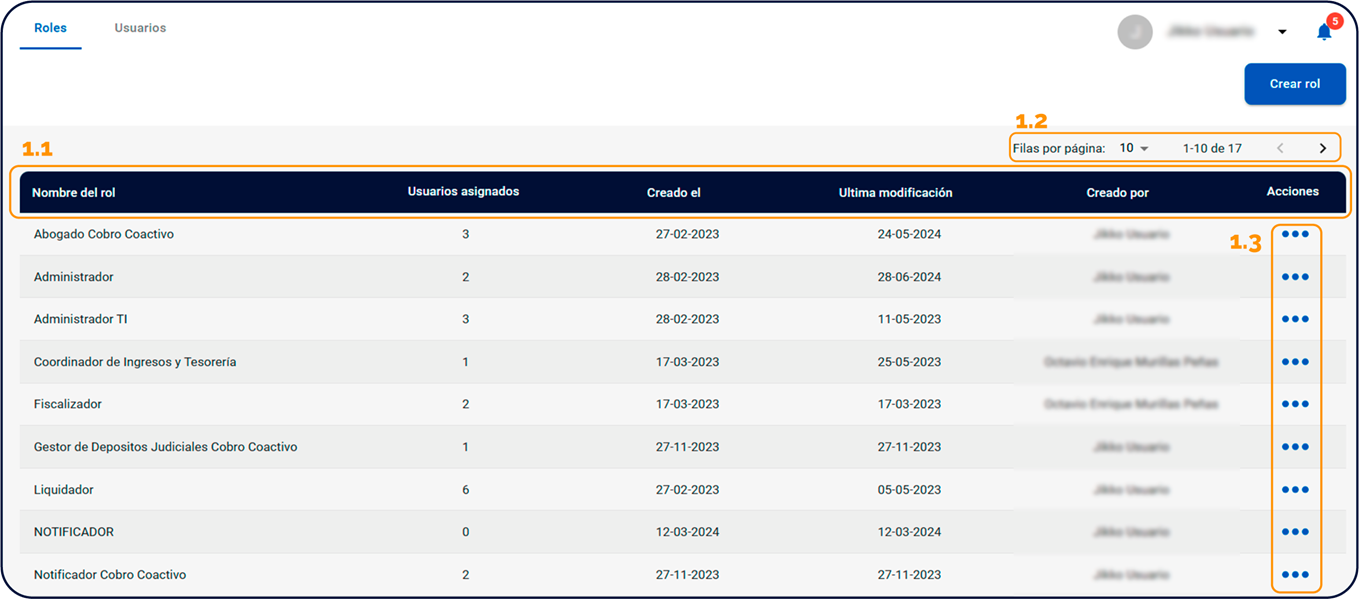Click the notification bell icon
The width and height of the screenshot is (1359, 599).
coord(1324,32)
